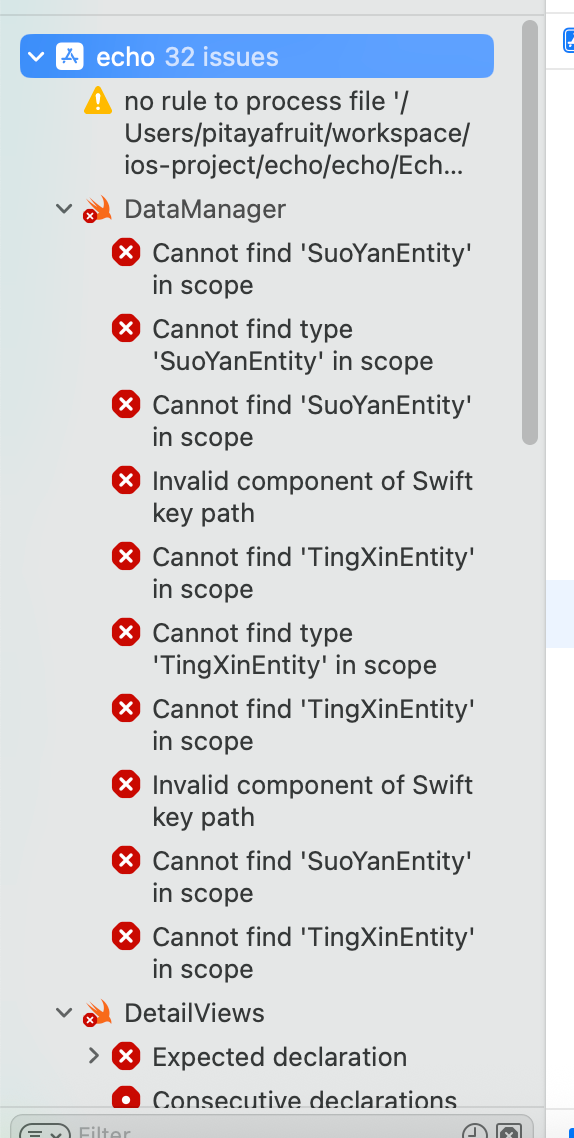Click the DetailViews Swift file icon
Image resolution: width=574 pixels, height=1138 pixels.
coord(98,1013)
